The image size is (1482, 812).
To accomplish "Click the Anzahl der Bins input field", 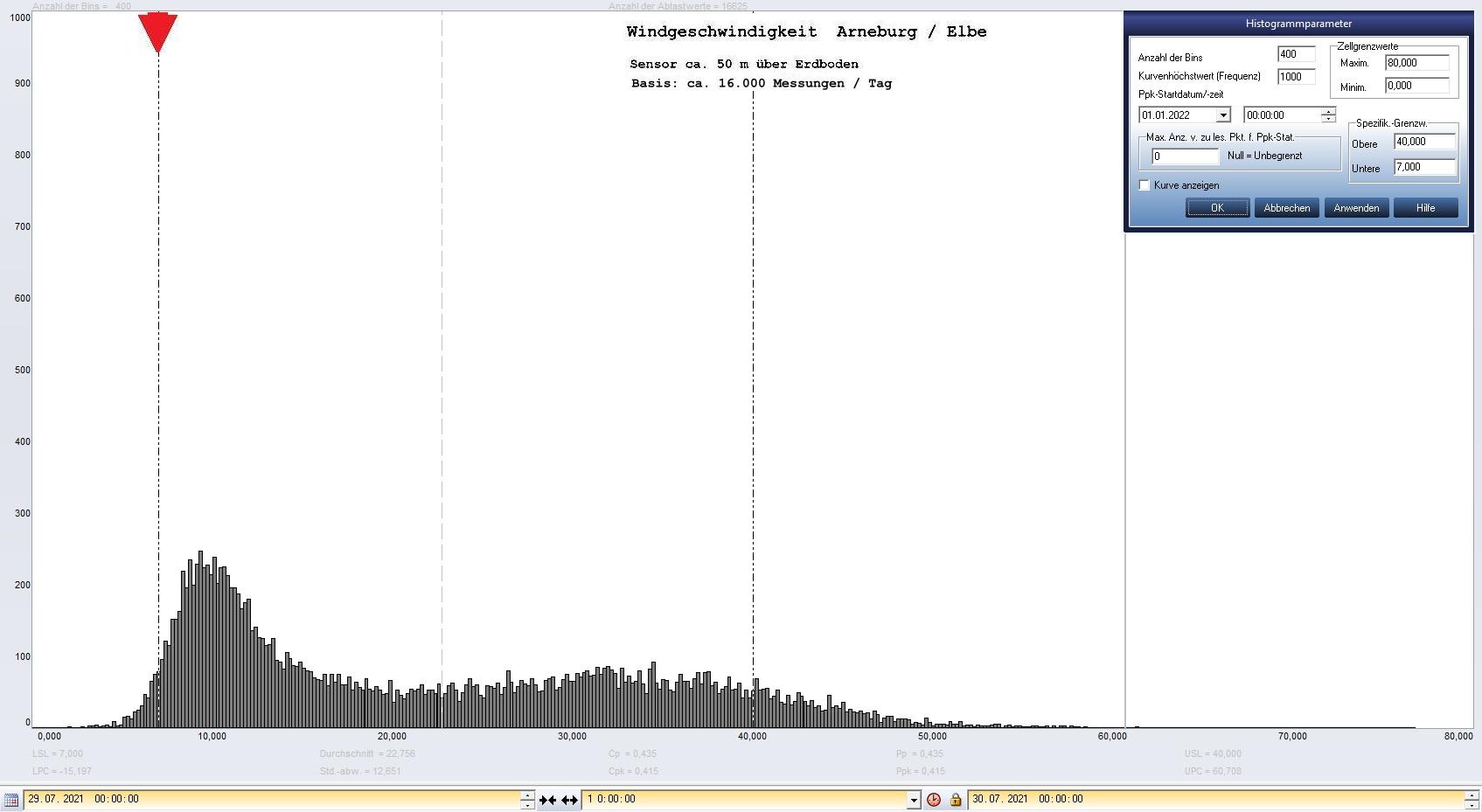I will tap(1295, 54).
